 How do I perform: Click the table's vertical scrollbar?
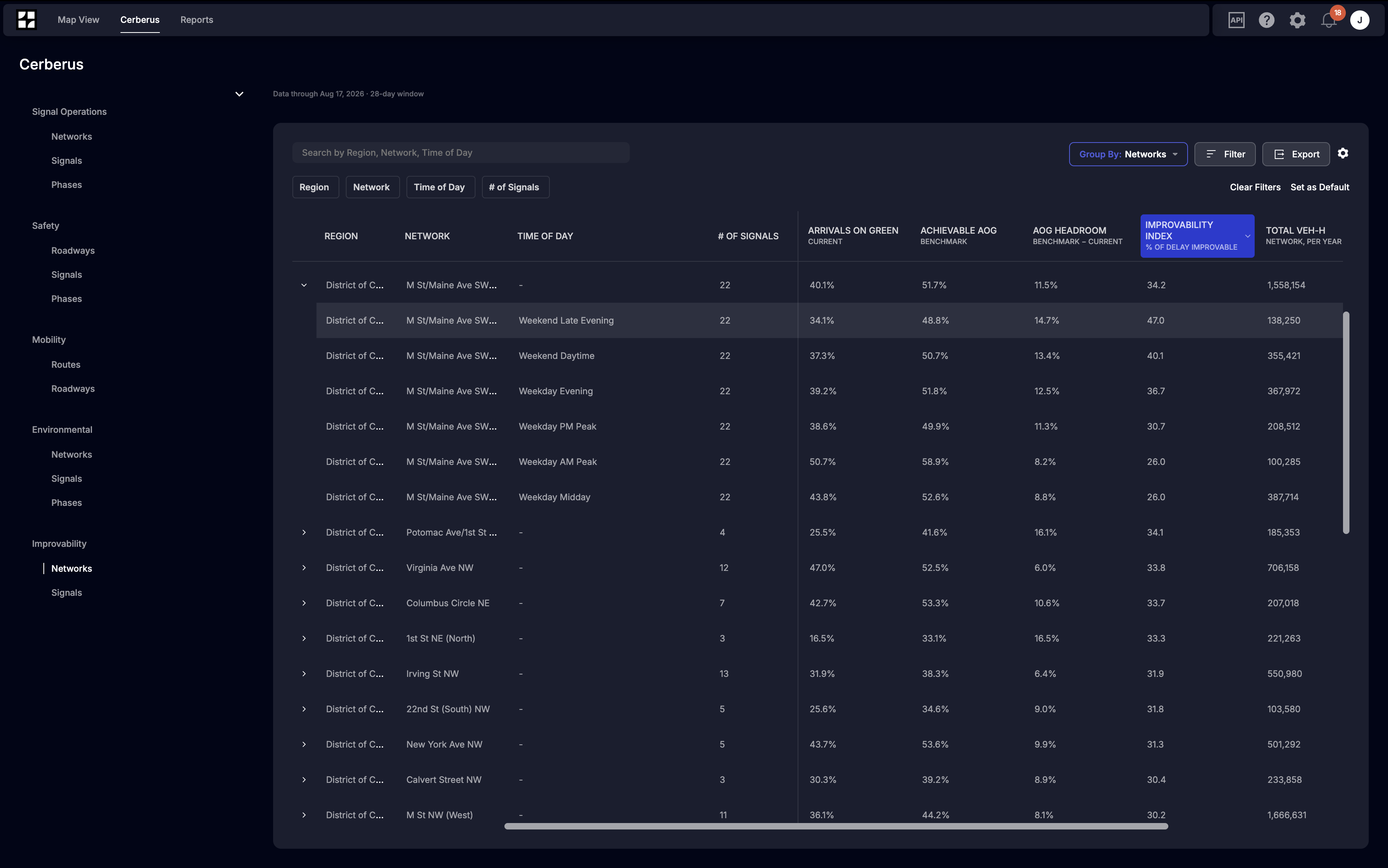1345,422
